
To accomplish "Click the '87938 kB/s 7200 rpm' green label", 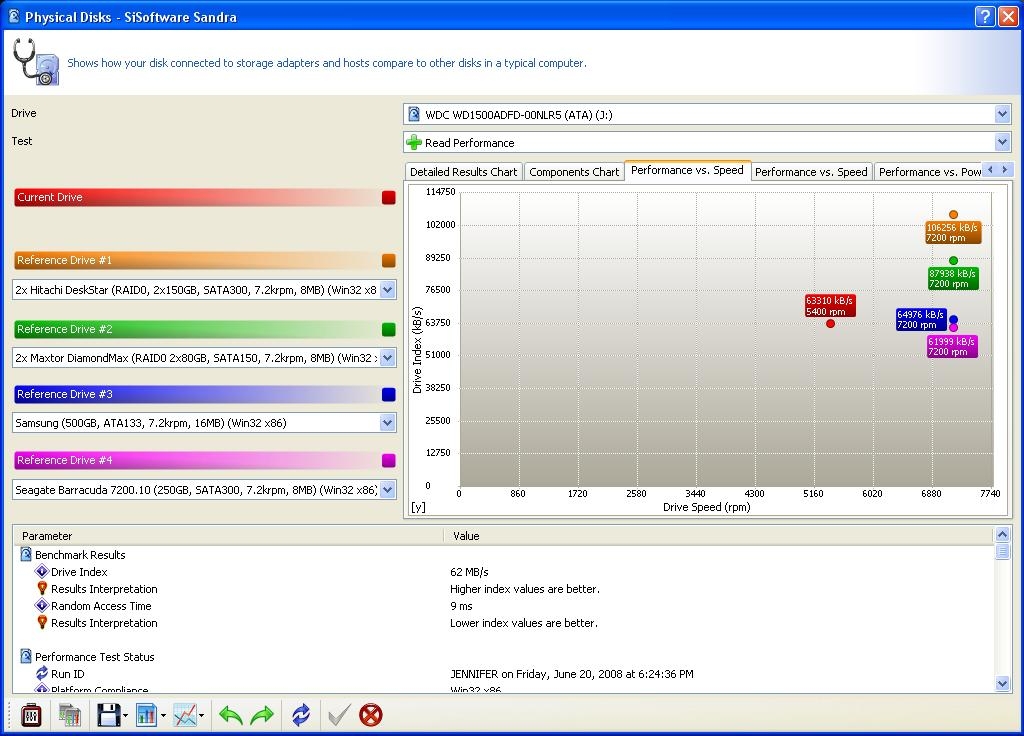I will 953,278.
